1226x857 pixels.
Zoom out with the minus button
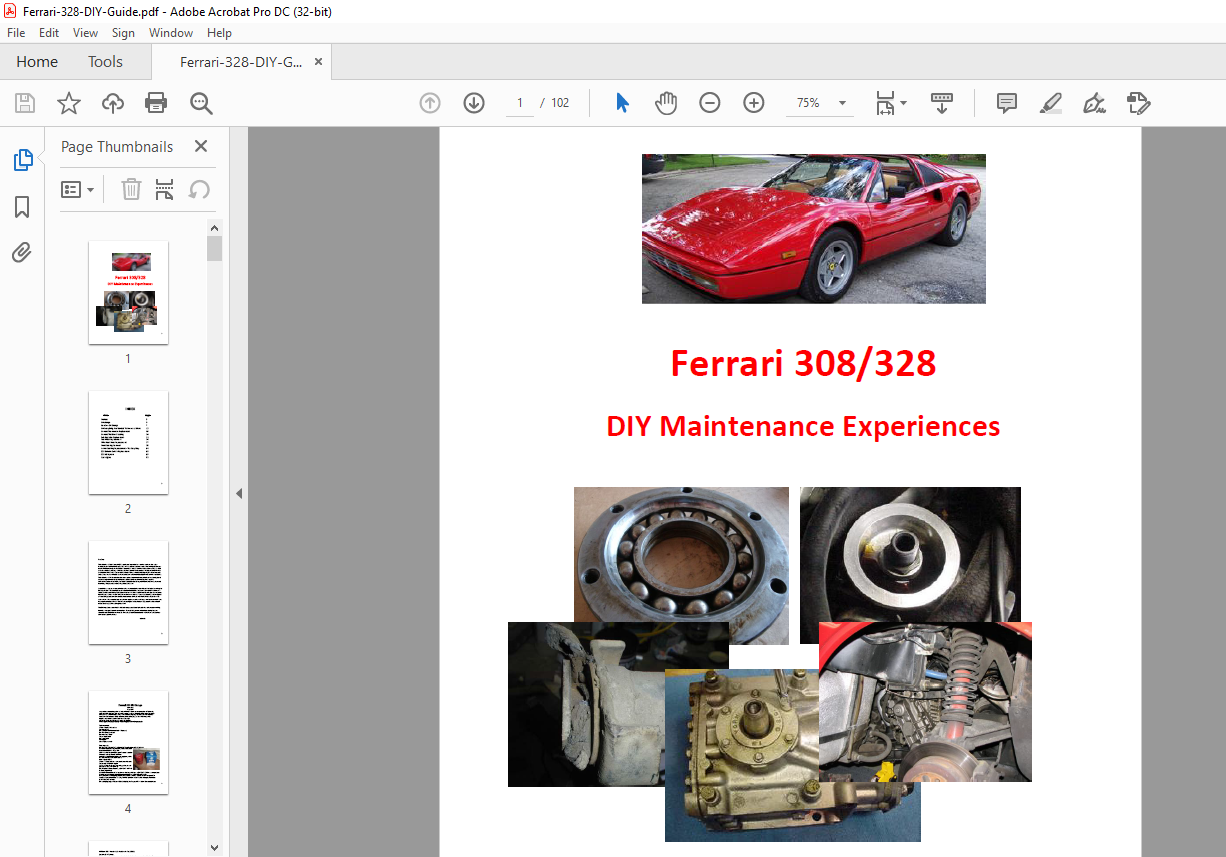tap(710, 103)
